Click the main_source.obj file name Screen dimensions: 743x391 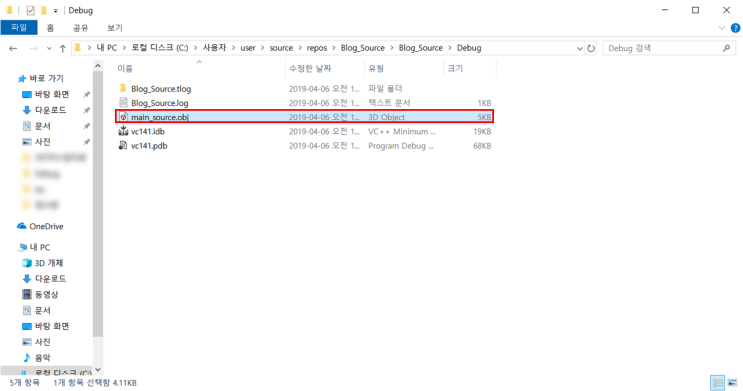pyautogui.click(x=160, y=117)
